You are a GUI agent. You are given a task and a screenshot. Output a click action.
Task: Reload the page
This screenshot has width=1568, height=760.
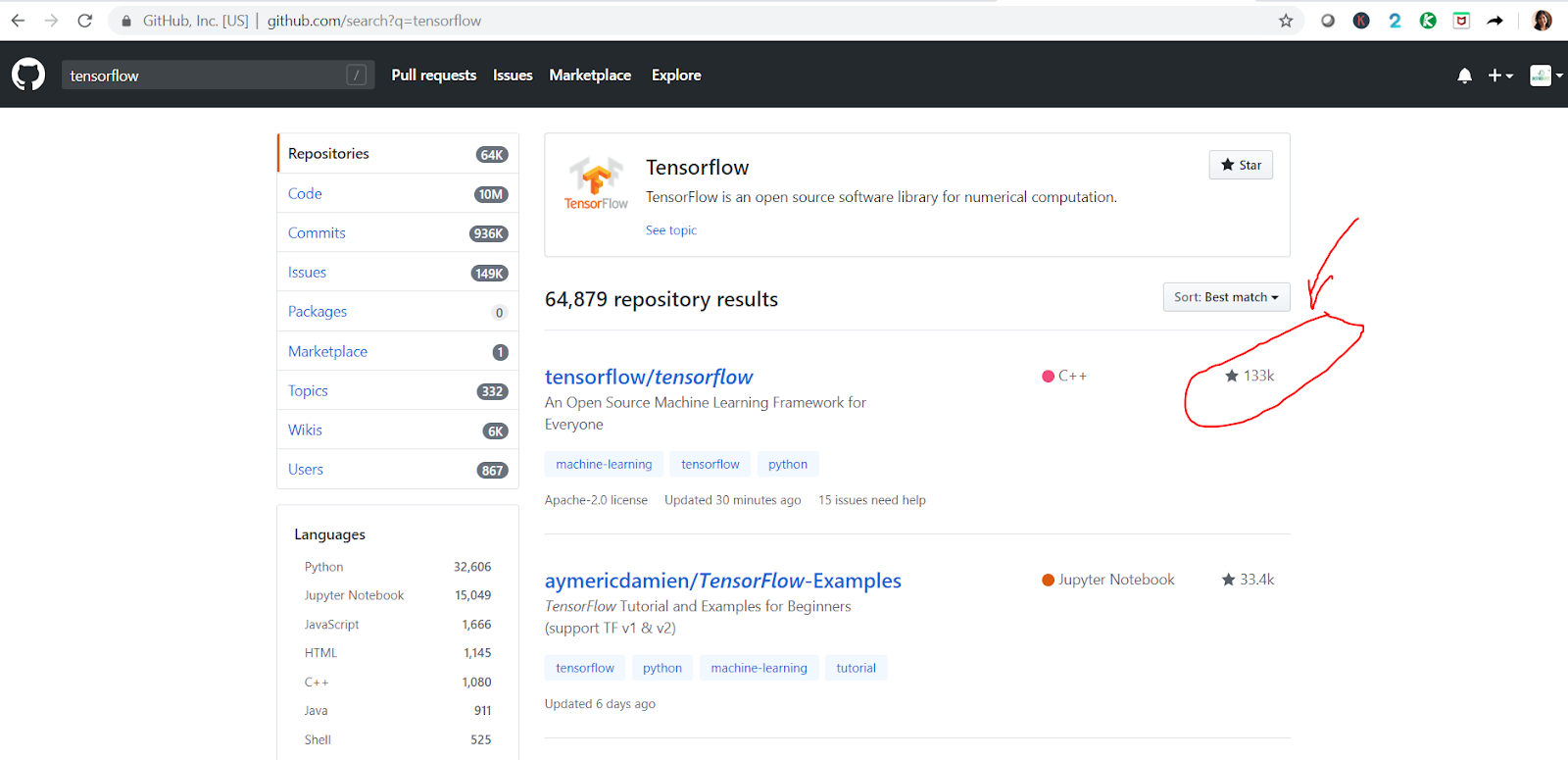tap(85, 21)
